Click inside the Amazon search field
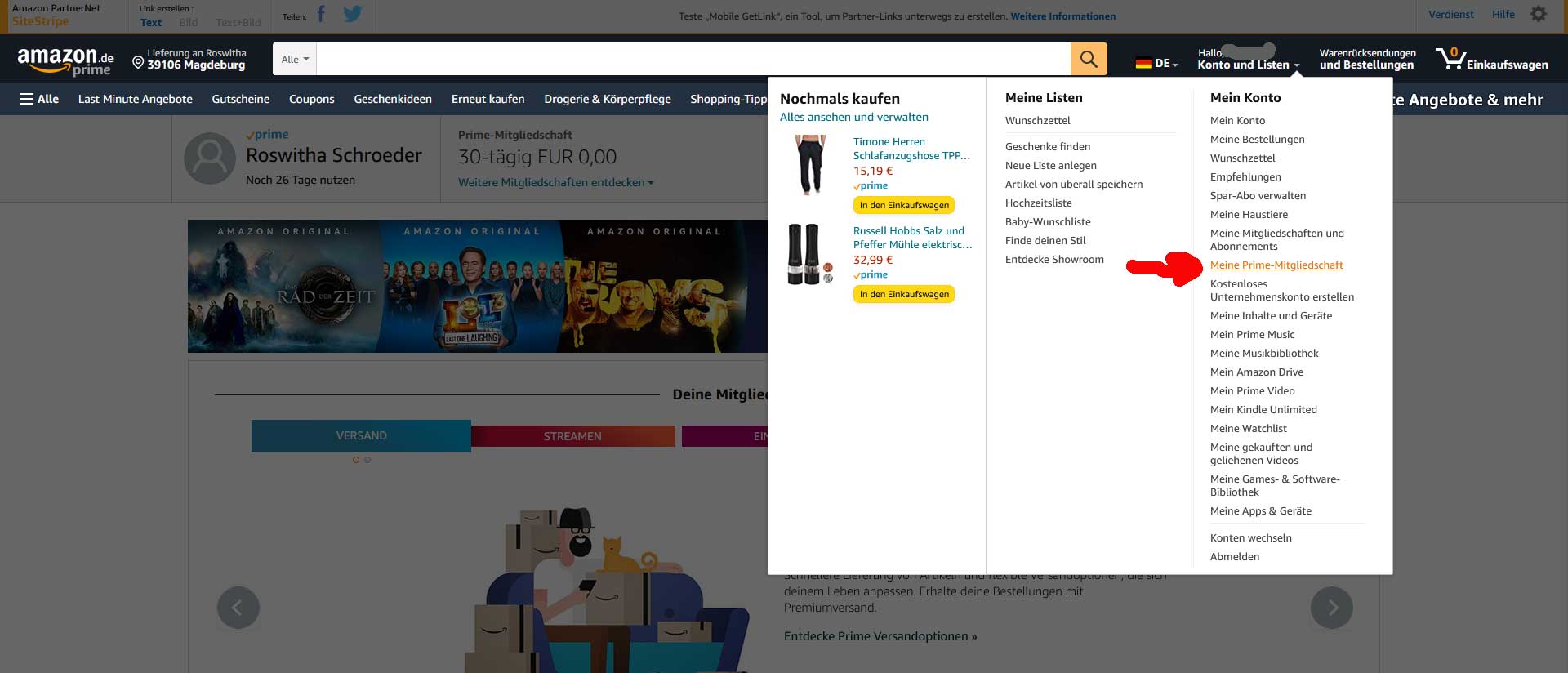Viewport: 1568px width, 673px height. coord(693,59)
